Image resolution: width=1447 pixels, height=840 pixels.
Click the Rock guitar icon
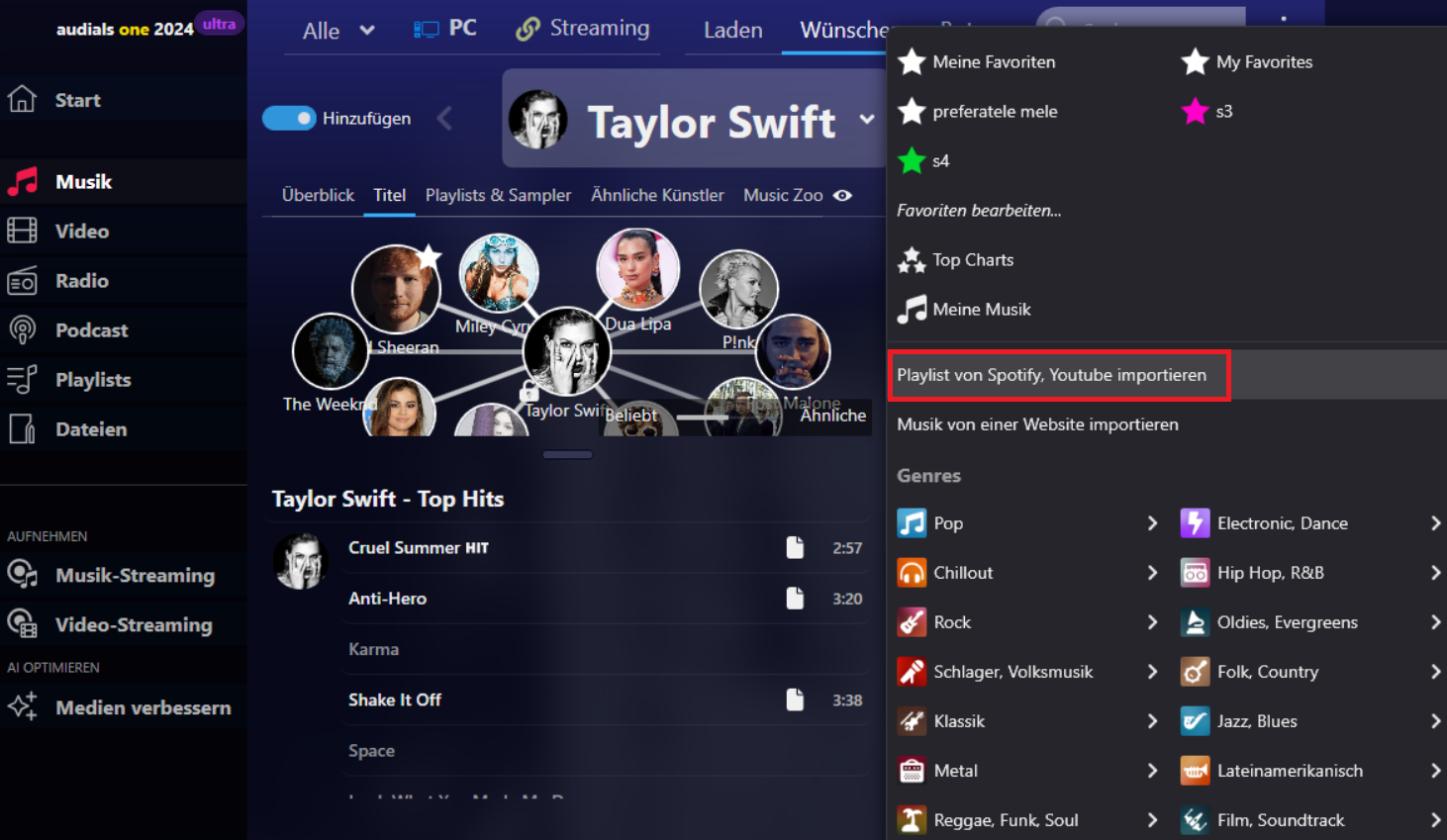912,621
